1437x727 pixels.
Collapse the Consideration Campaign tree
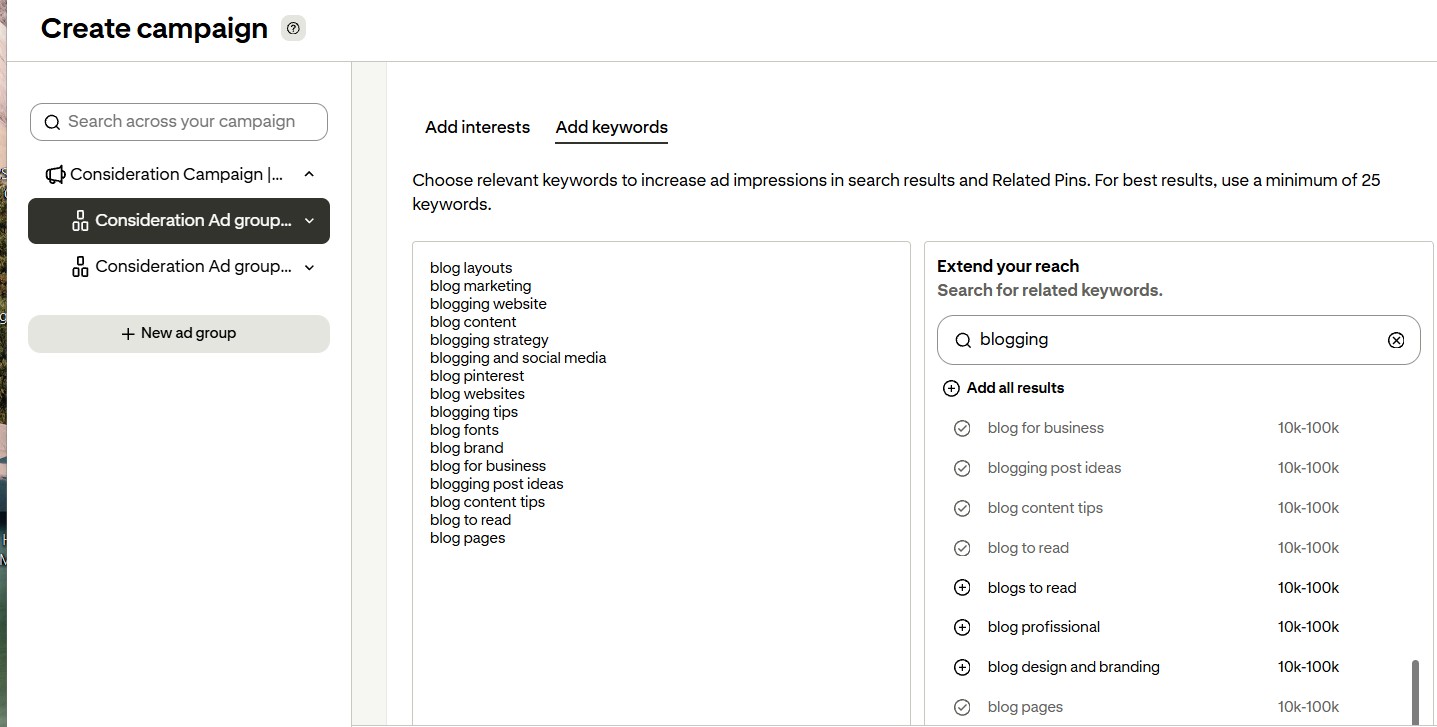pos(309,174)
